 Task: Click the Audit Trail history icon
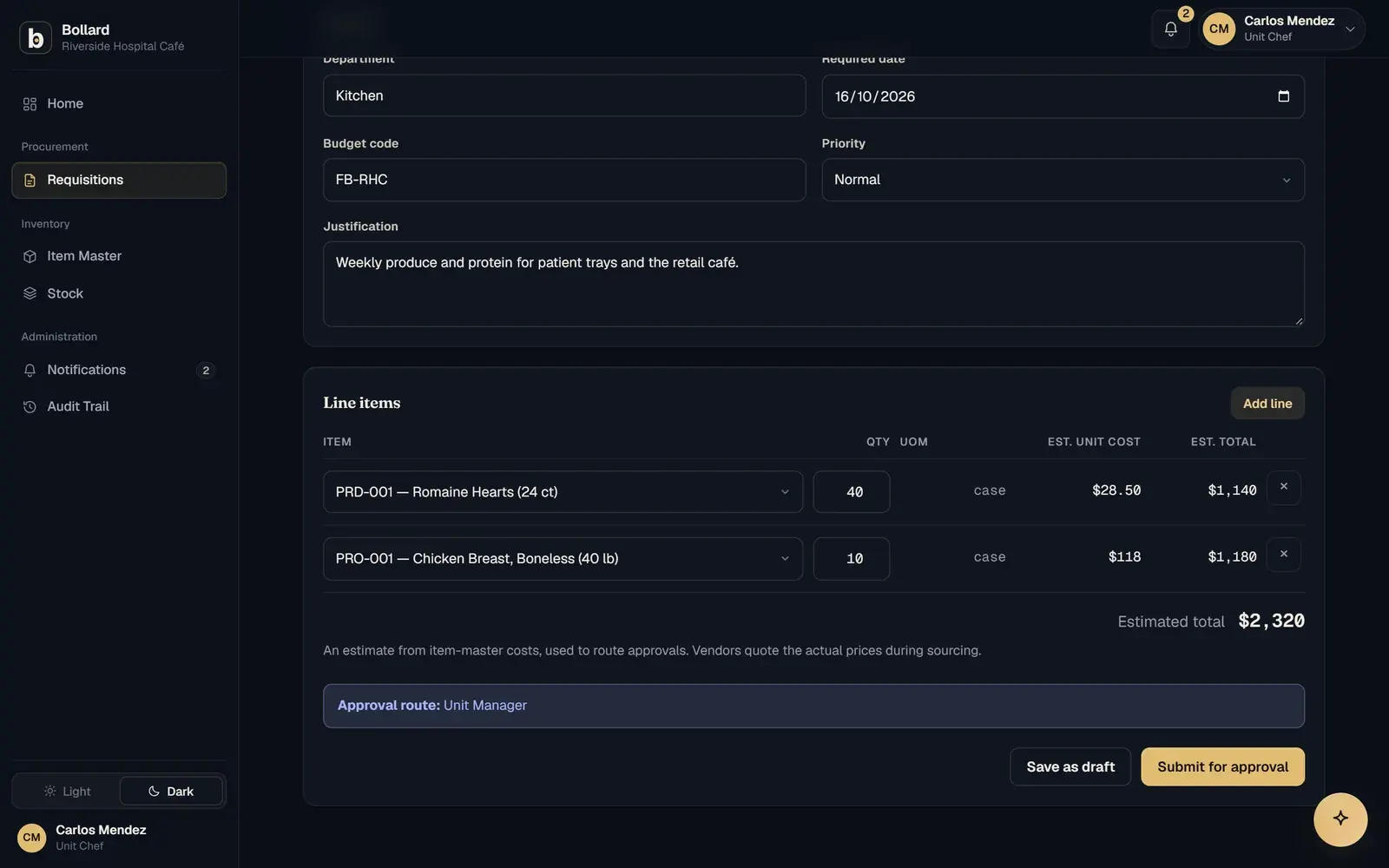click(x=30, y=407)
